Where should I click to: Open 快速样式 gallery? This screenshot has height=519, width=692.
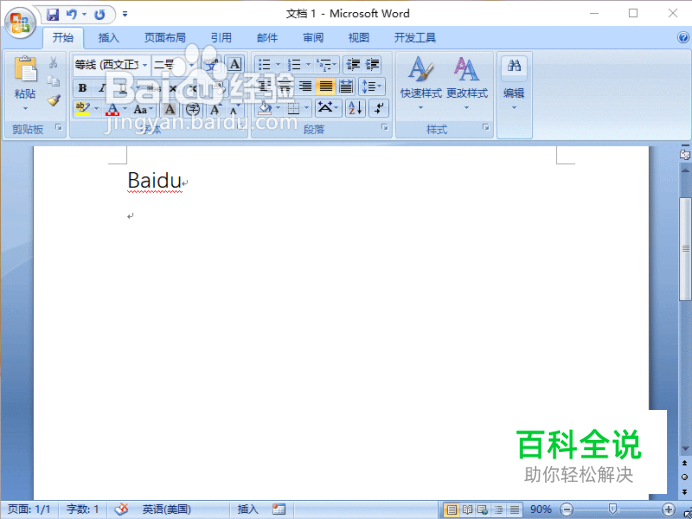[421, 84]
